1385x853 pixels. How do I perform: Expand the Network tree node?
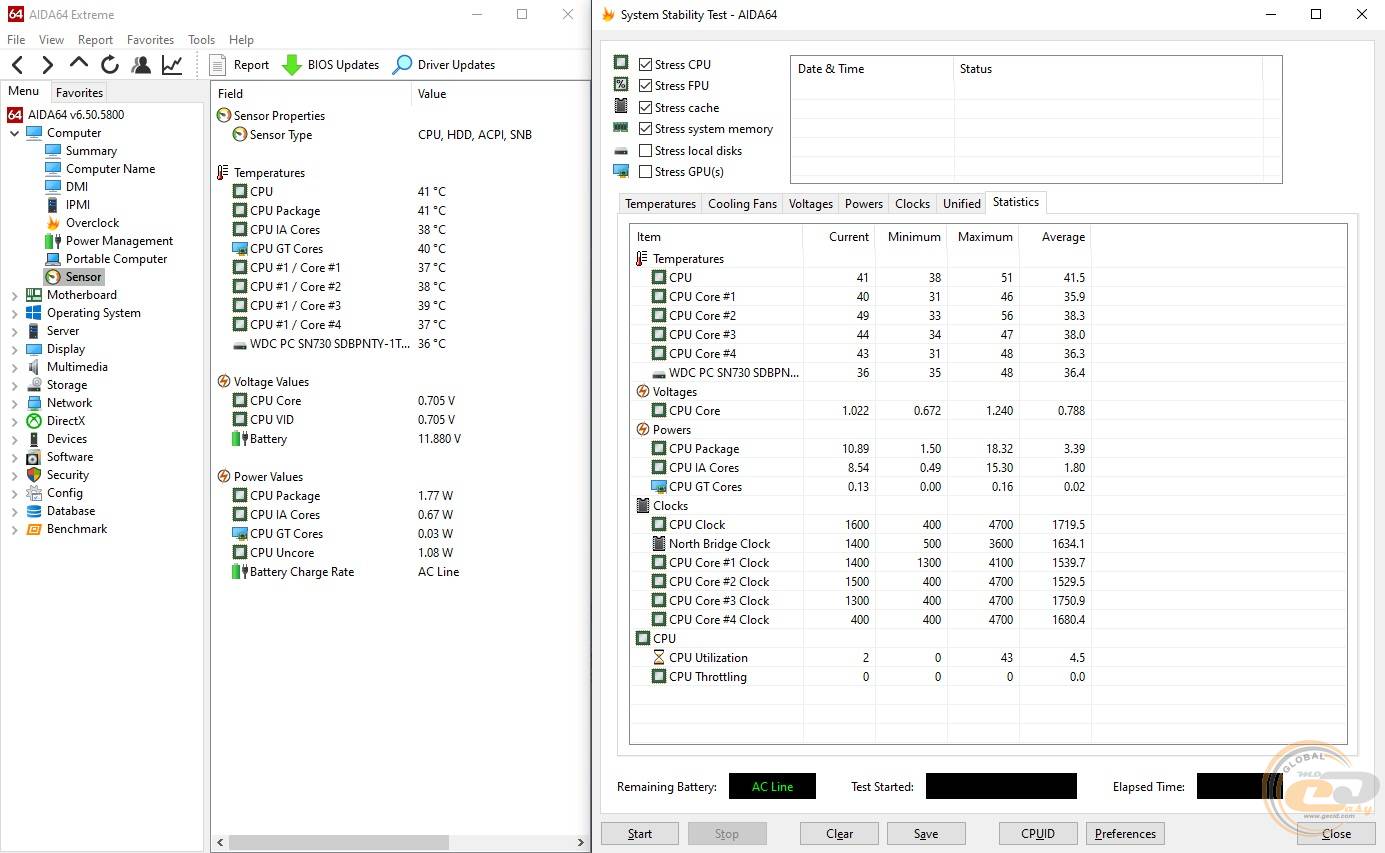14,403
